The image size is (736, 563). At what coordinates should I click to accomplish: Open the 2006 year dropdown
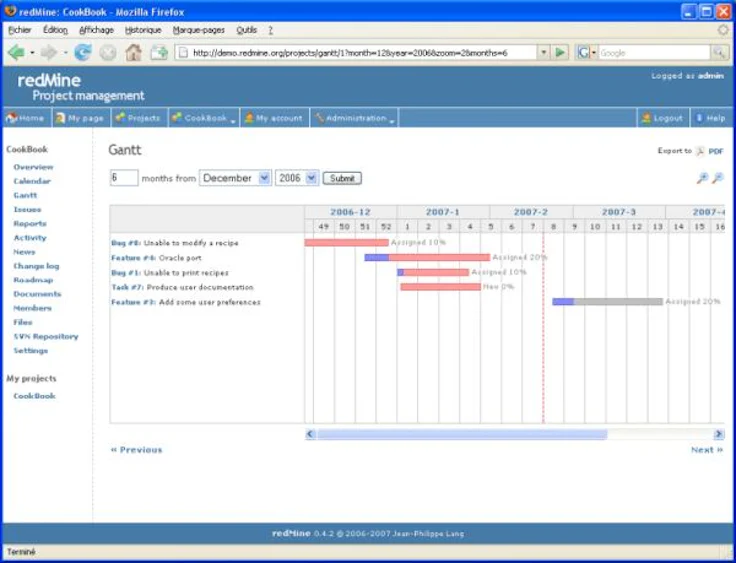click(x=297, y=178)
